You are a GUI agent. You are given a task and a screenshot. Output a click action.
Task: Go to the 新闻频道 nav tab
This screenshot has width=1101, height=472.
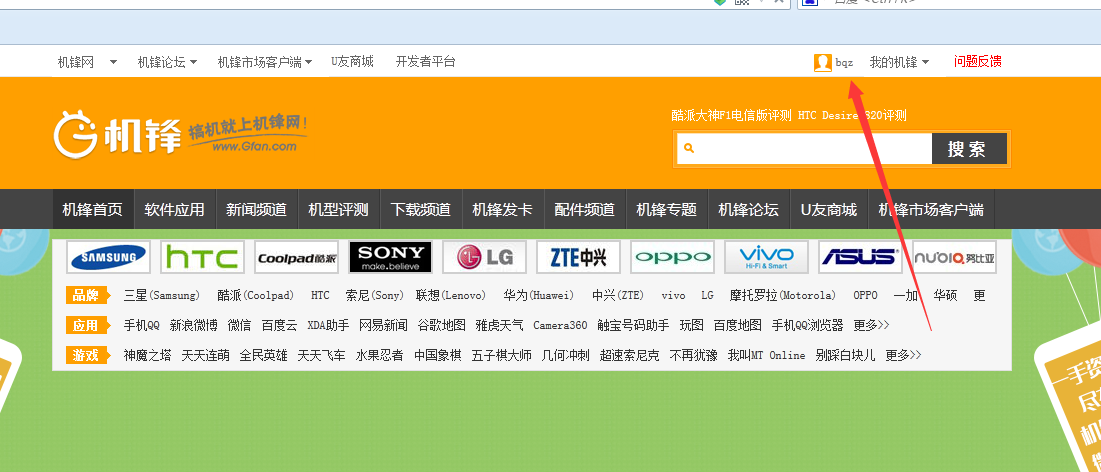coord(256,209)
